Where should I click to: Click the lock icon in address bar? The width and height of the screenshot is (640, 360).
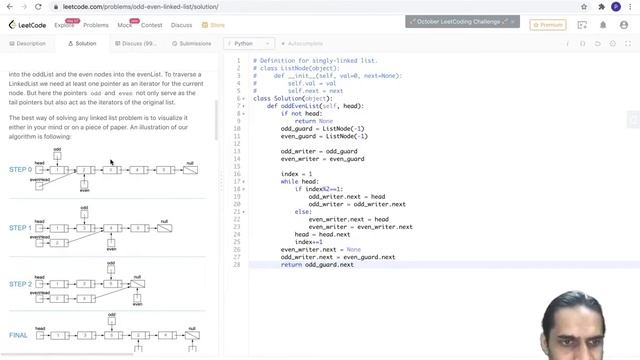click(56, 7)
